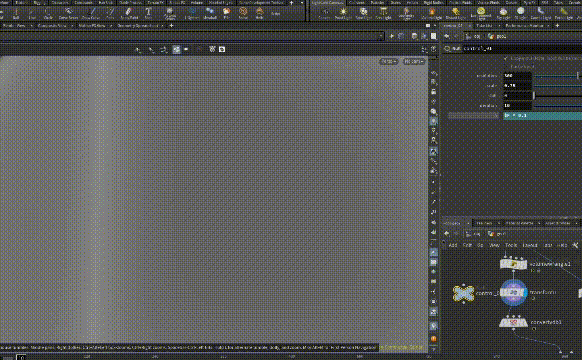Open the Geometry Spreadsheet tab menu arrow
Viewport: 582px width, 360px height.
[x=163, y=26]
